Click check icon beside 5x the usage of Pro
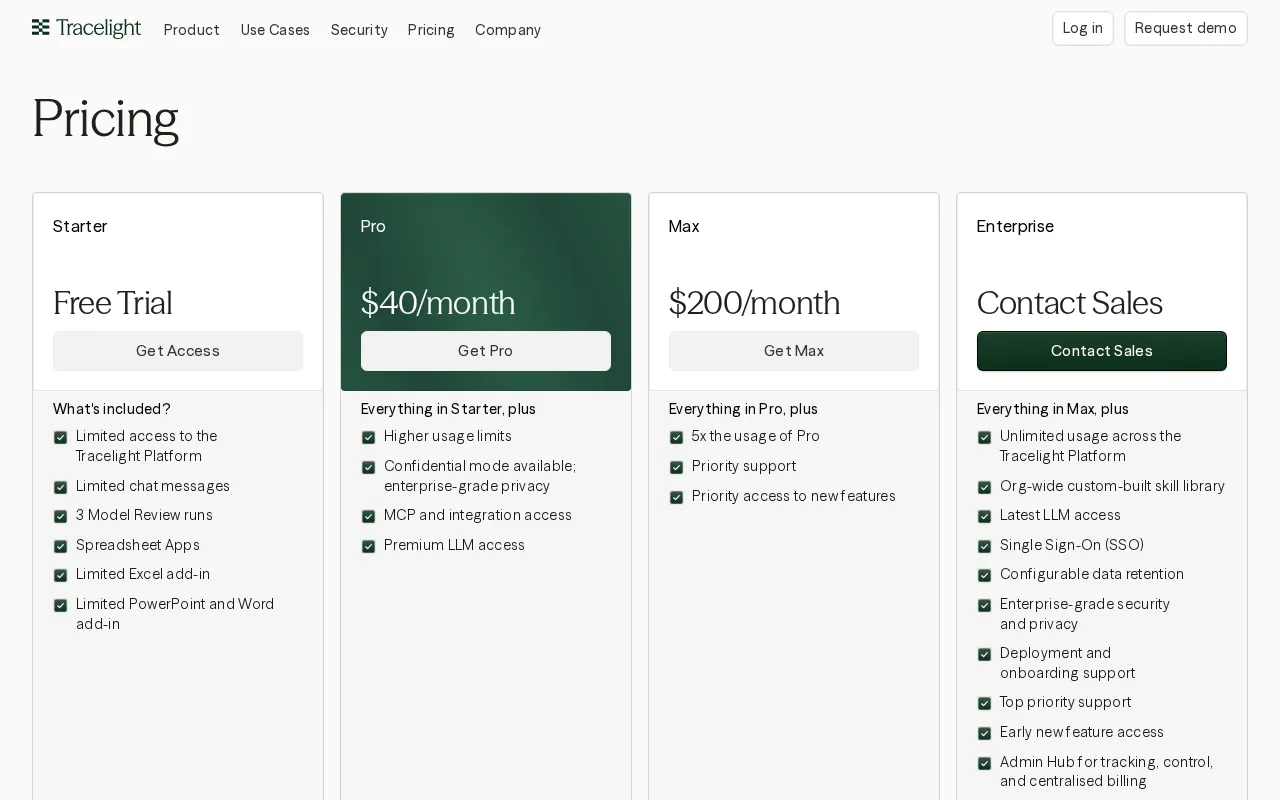 [x=676, y=437]
